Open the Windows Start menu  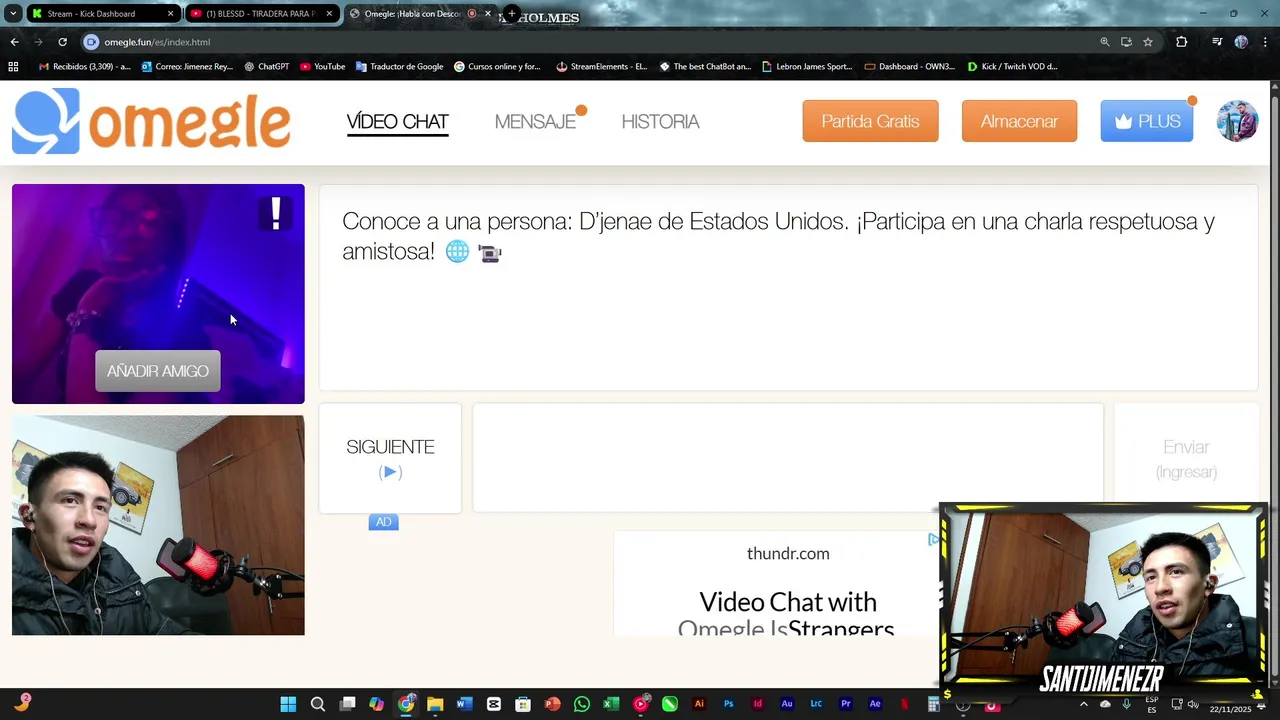(288, 704)
